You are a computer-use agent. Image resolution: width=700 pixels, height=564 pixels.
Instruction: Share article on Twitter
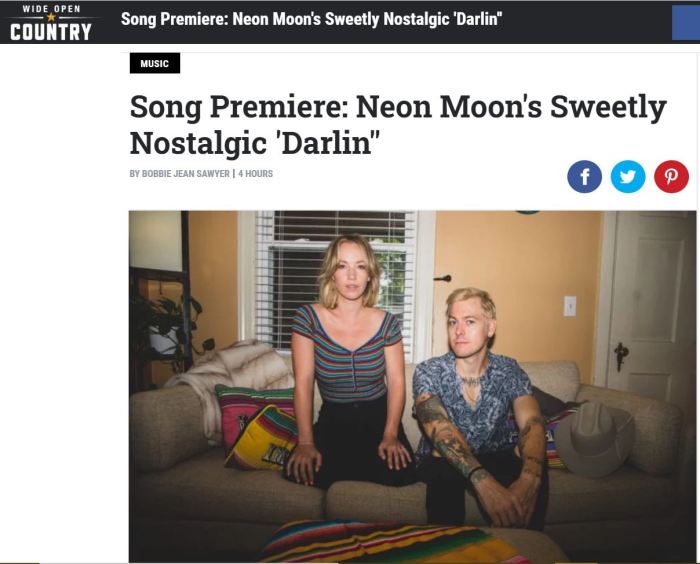[x=628, y=176]
